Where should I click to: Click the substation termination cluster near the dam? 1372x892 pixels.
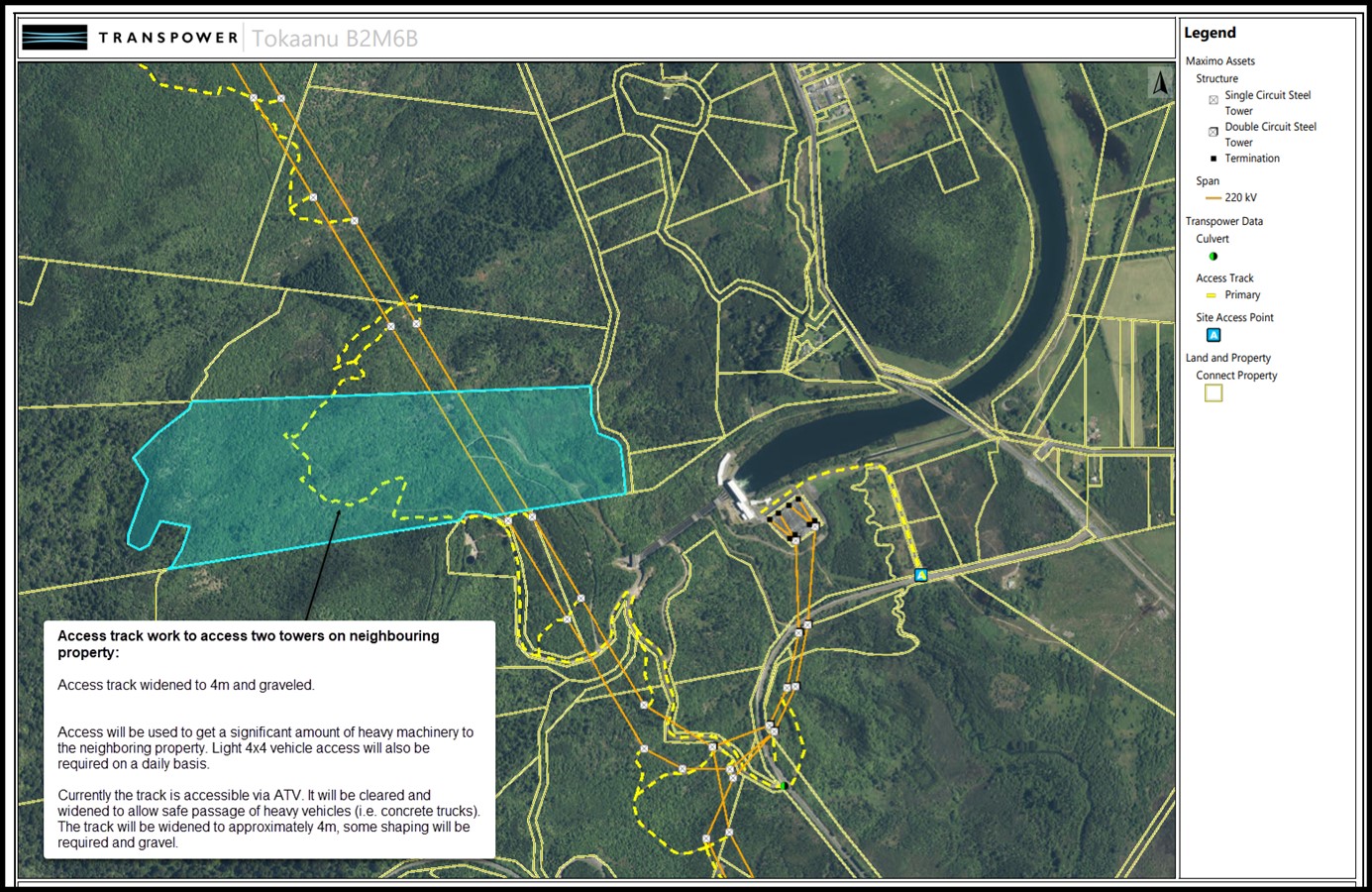793,519
